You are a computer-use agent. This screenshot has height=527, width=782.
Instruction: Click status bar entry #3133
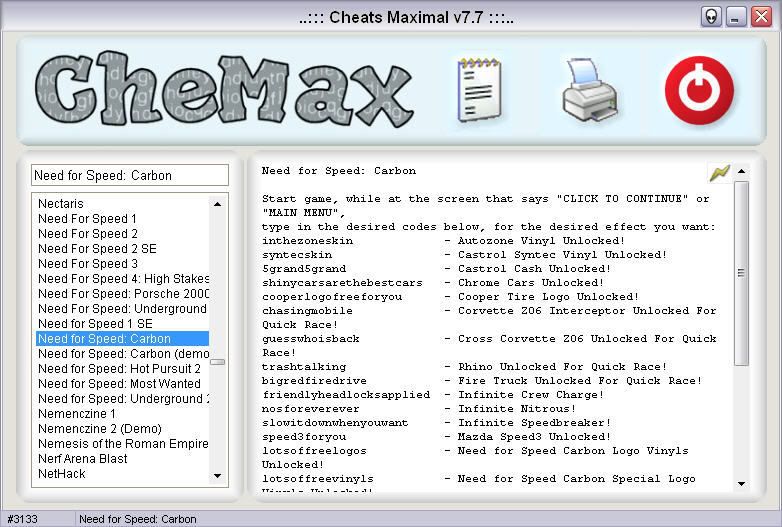point(22,519)
